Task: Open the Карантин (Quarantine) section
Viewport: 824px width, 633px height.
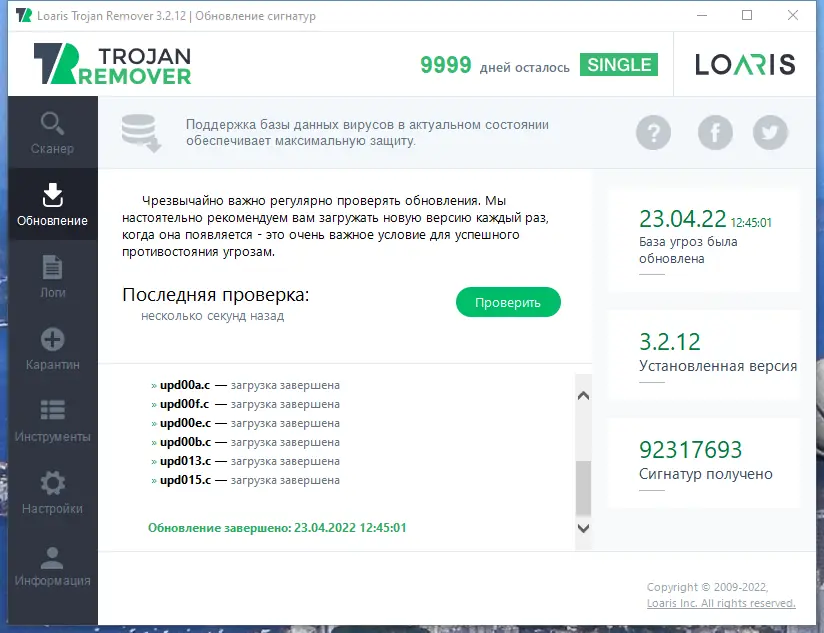Action: [52, 348]
